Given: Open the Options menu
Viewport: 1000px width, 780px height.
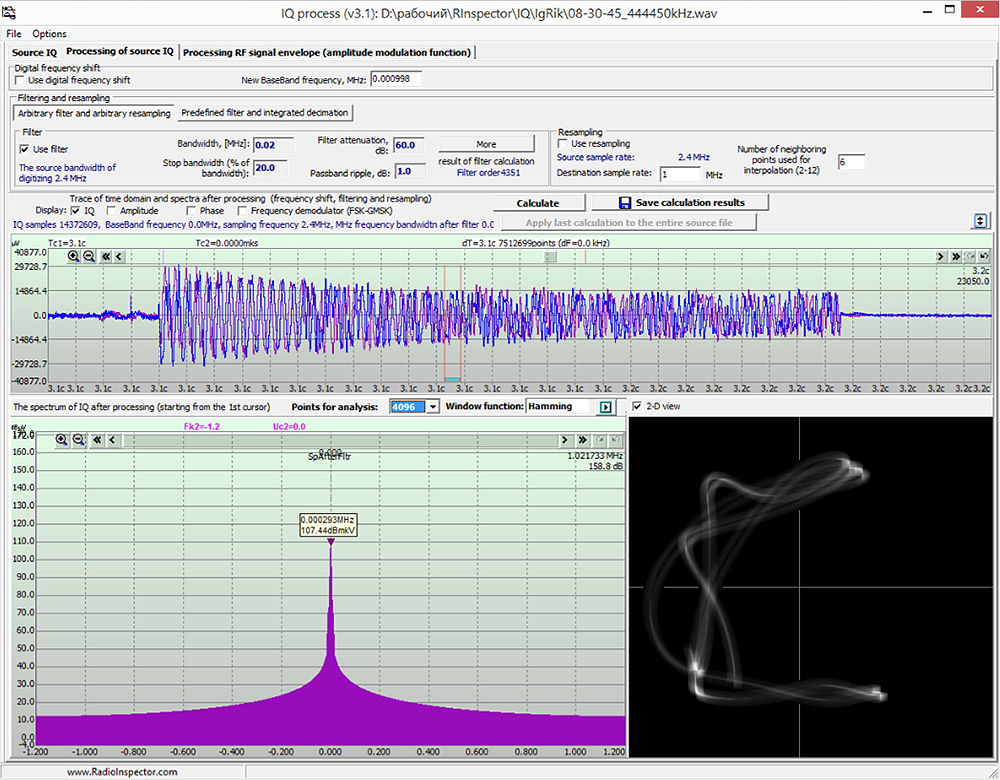Looking at the screenshot, I should pyautogui.click(x=49, y=34).
